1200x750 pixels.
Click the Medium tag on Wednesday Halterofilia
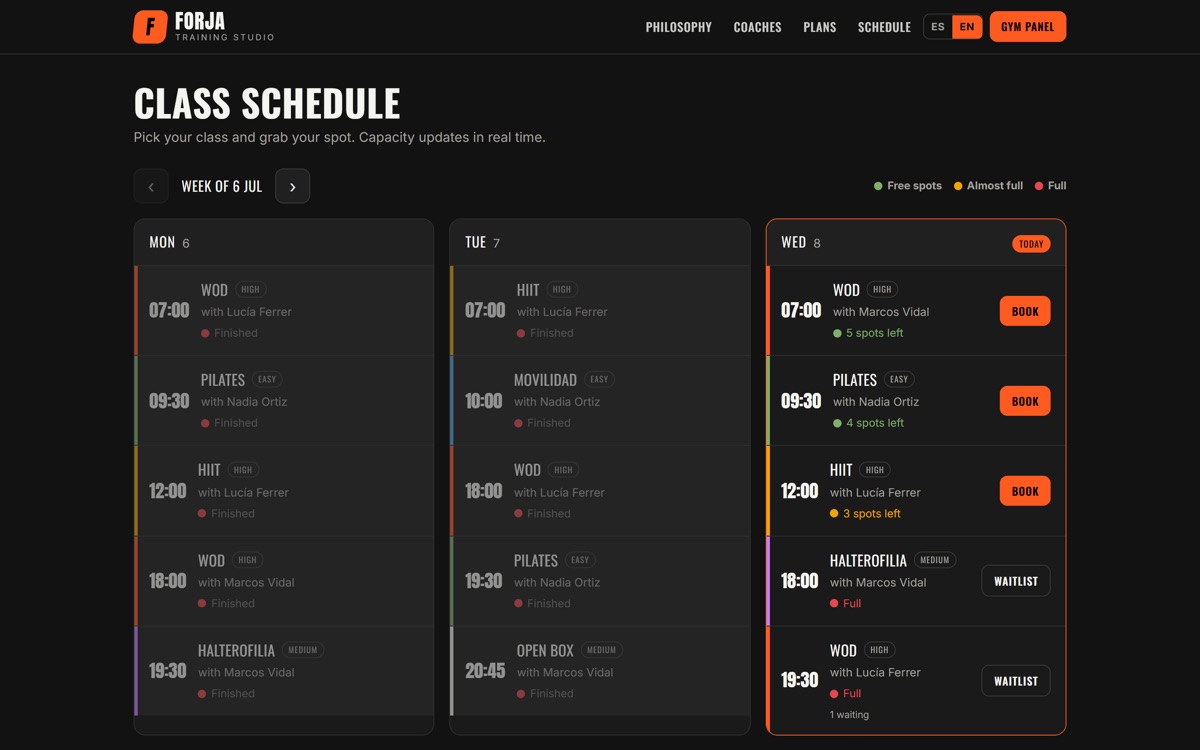[x=935, y=560]
